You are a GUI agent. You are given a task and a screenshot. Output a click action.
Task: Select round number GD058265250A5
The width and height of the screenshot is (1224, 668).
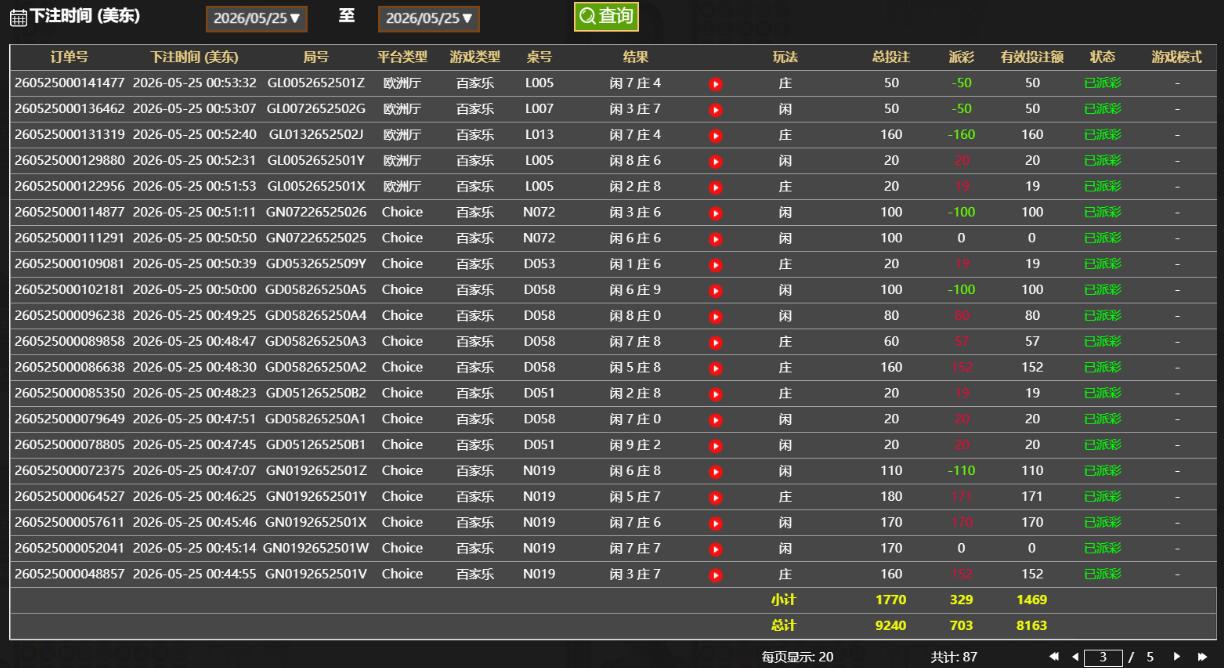[x=316, y=290]
